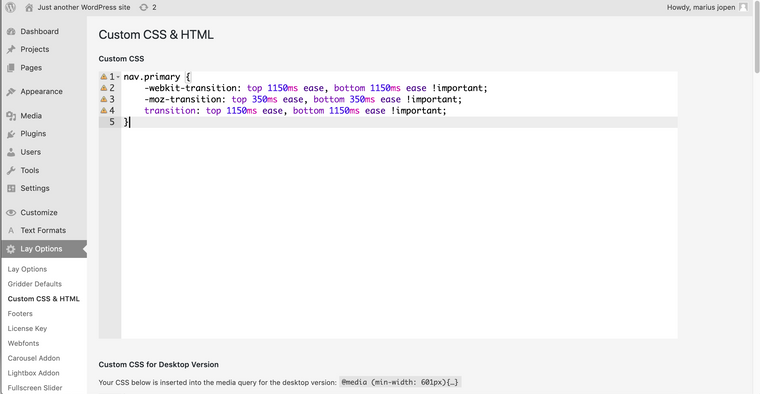760x394 pixels.
Task: Select the Lay Options top-level menu
Action: [x=44, y=249]
